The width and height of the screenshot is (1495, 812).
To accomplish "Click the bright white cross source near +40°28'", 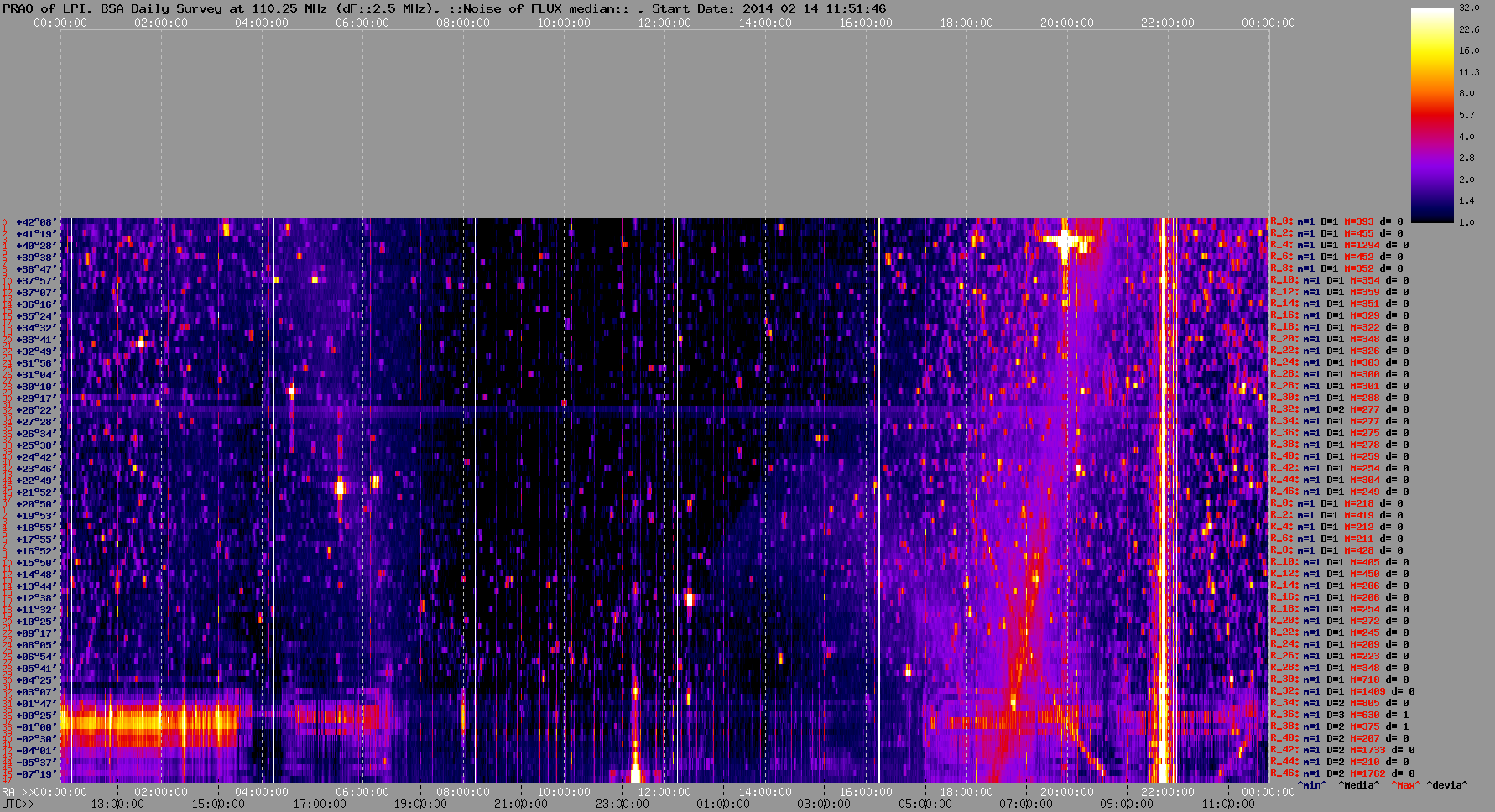I will pos(1065,242).
